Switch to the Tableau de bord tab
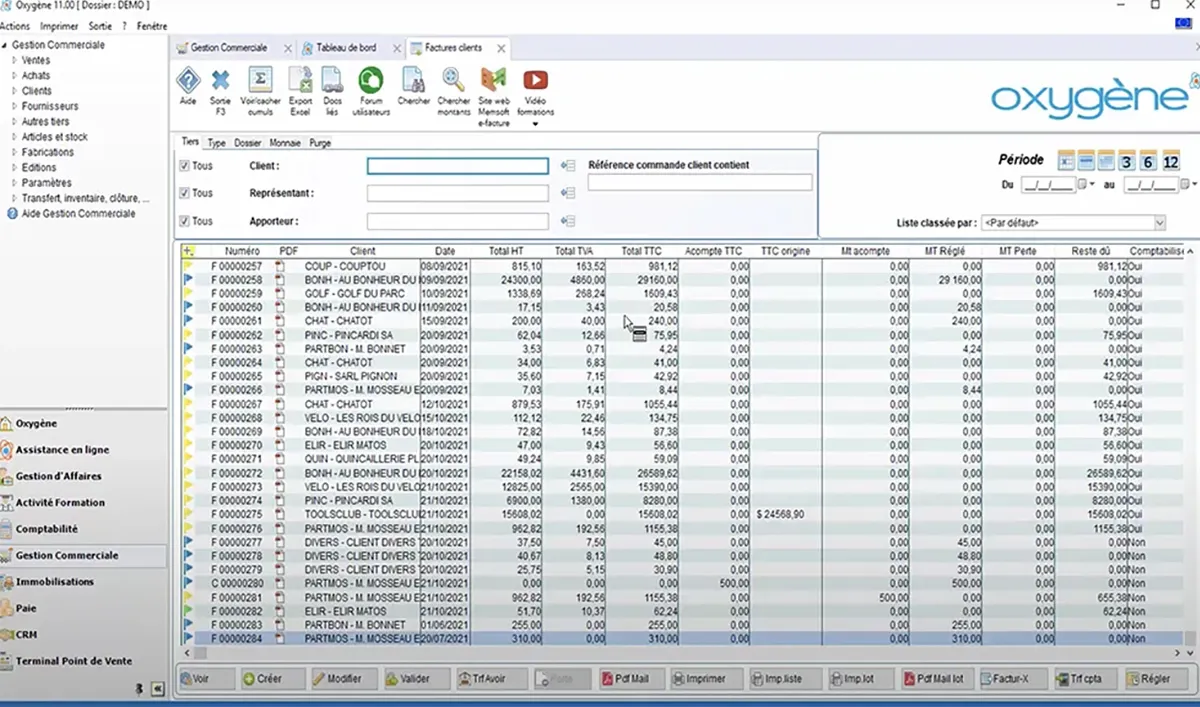1200x707 pixels. coord(343,48)
